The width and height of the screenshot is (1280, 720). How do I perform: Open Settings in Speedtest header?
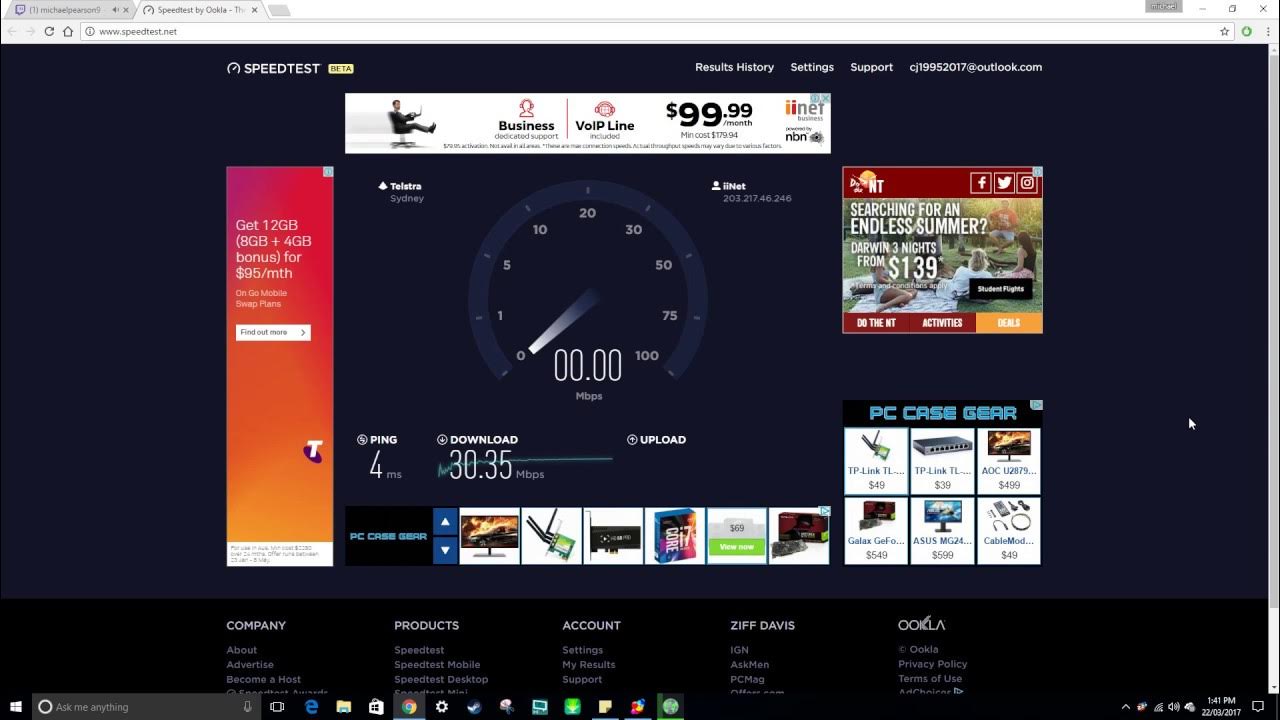[x=812, y=67]
